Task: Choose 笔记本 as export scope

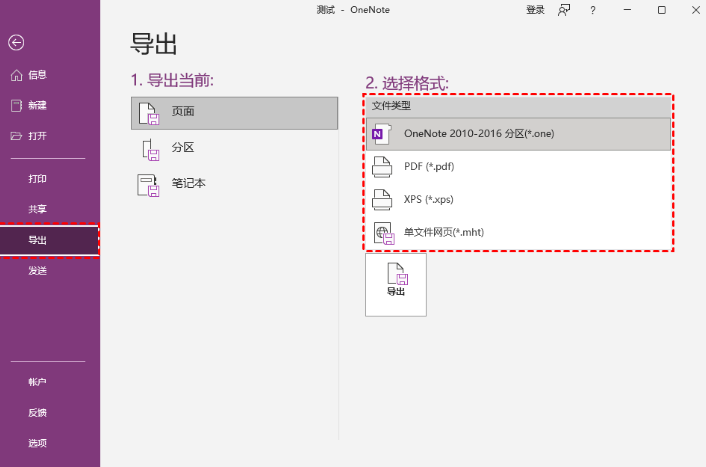Action: tap(235, 185)
